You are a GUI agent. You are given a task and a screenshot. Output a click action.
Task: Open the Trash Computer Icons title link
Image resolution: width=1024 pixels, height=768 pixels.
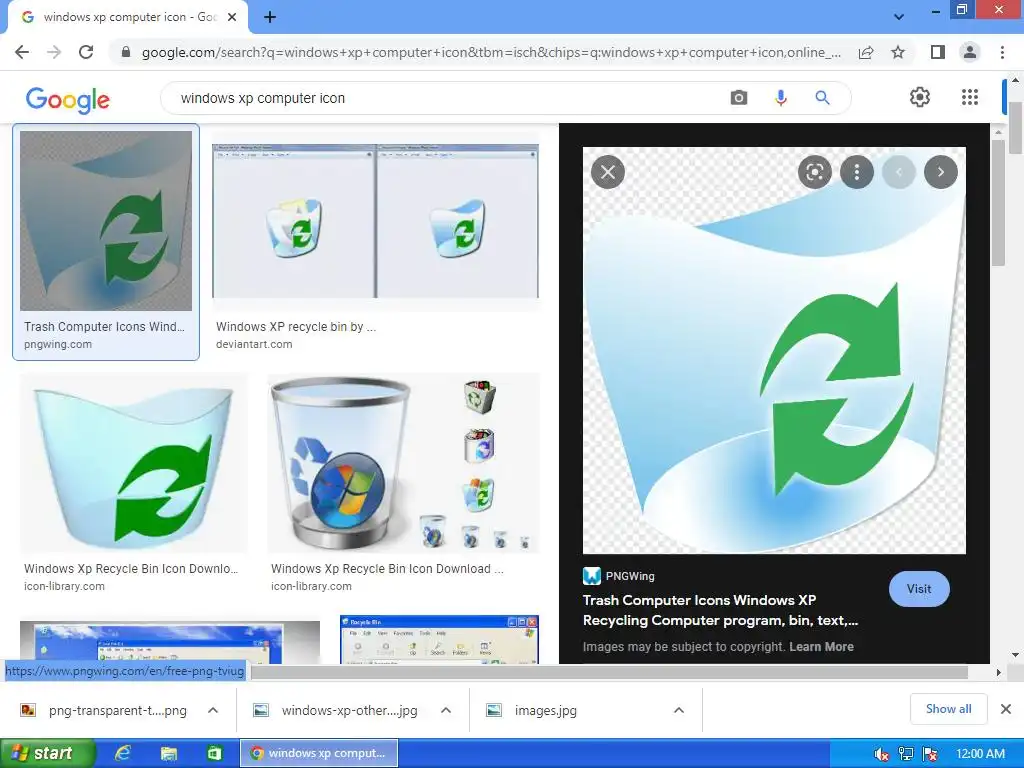(720, 610)
